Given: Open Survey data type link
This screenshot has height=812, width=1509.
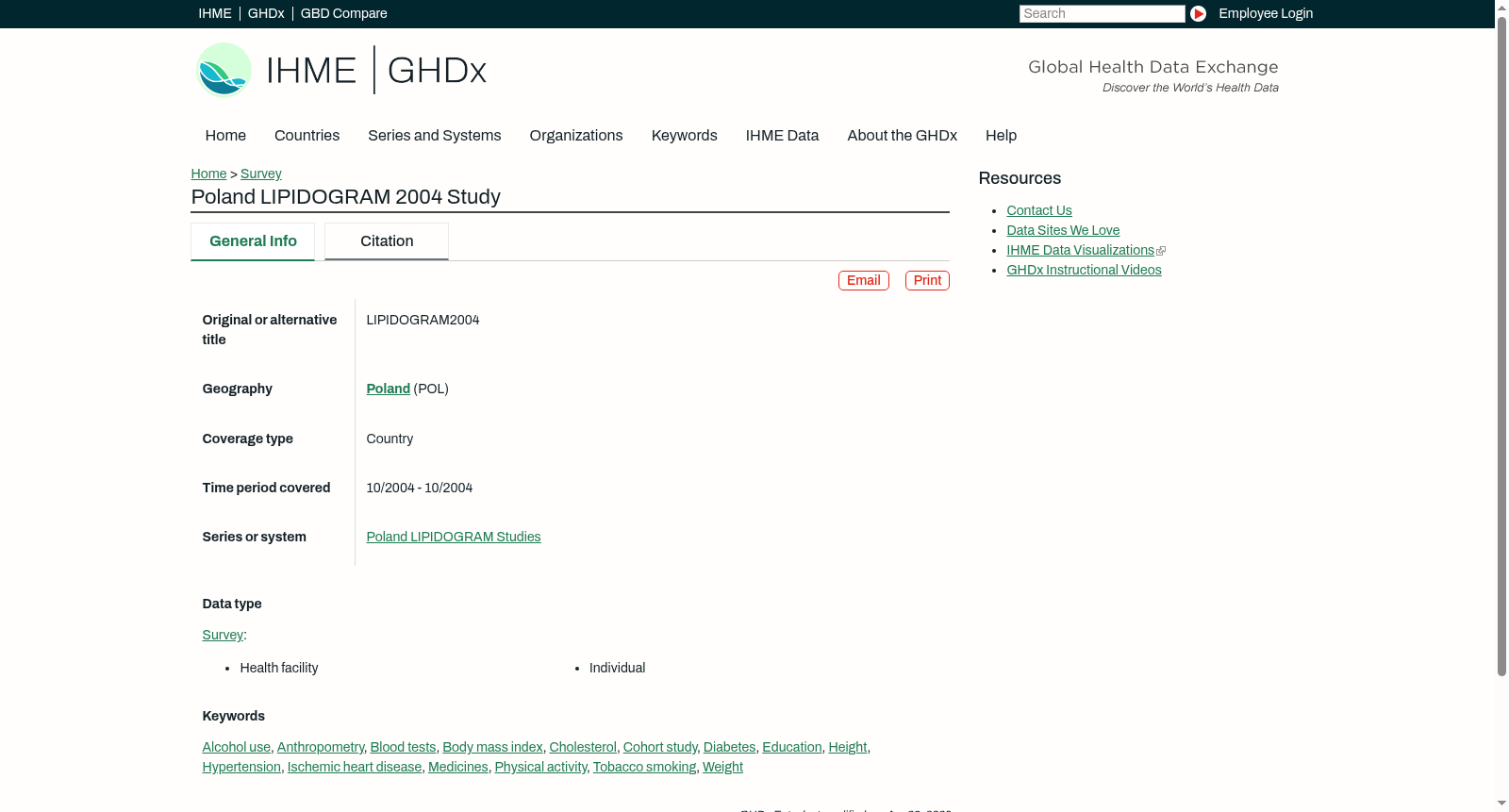Looking at the screenshot, I should 223,635.
